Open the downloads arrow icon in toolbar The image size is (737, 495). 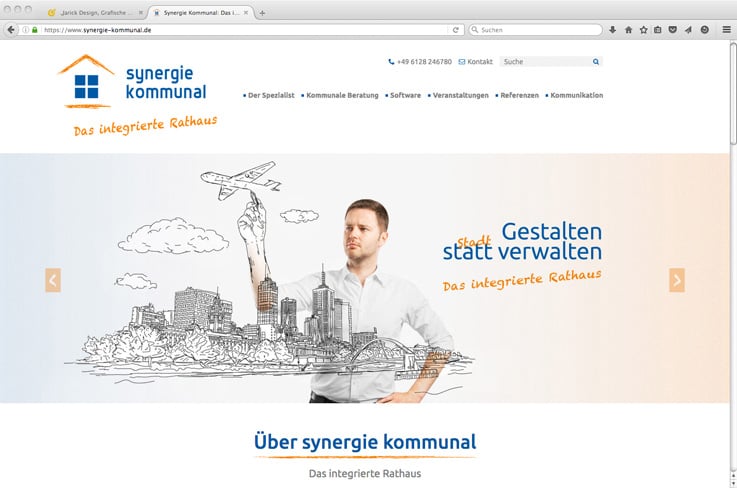(x=612, y=30)
